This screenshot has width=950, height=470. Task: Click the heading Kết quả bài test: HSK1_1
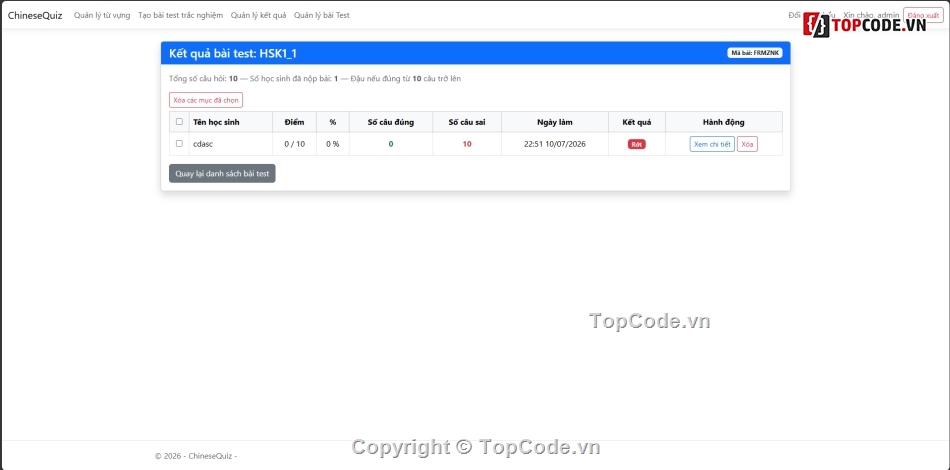[x=233, y=53]
